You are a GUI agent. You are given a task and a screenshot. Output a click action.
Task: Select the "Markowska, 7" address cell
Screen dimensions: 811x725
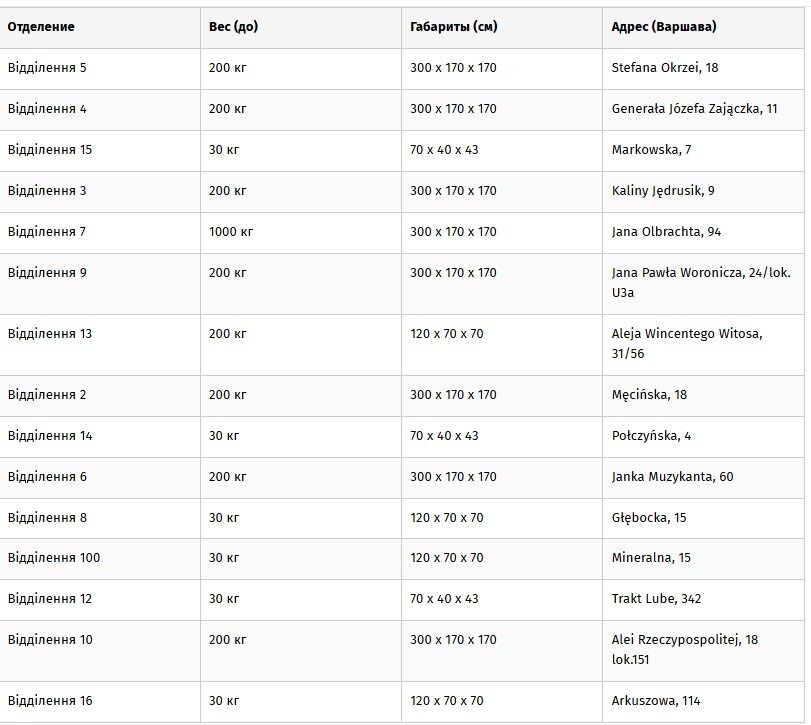coord(651,150)
